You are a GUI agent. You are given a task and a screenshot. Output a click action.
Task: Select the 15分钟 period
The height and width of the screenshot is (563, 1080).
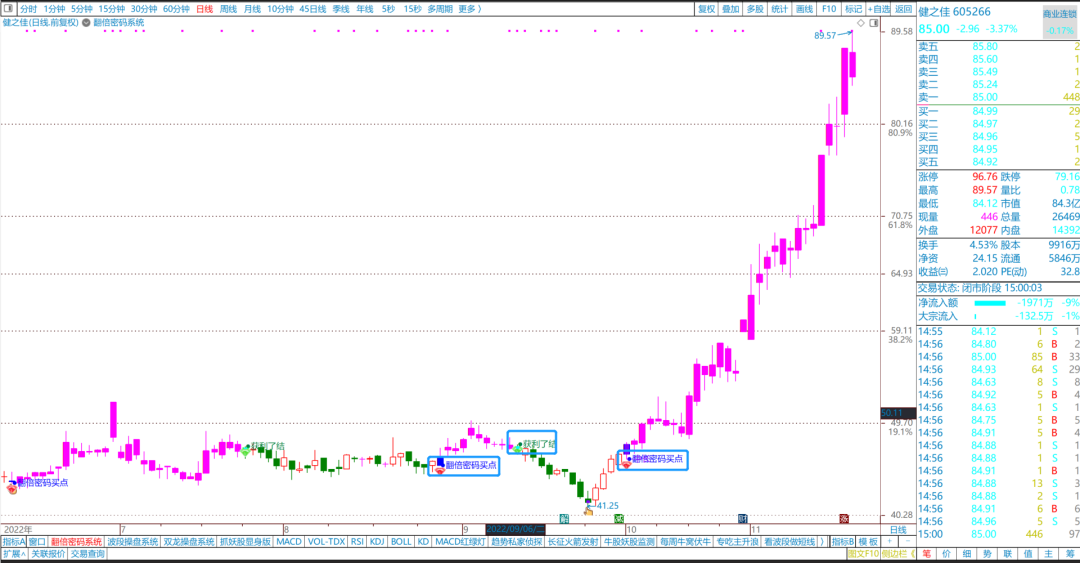(111, 9)
